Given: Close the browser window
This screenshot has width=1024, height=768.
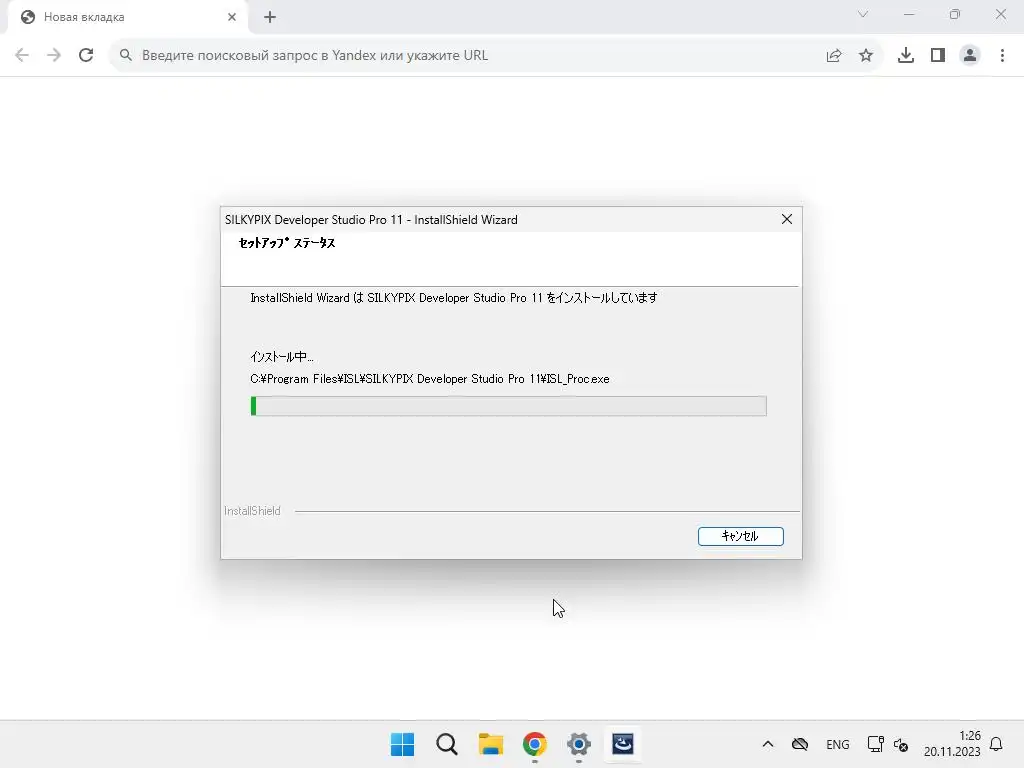Looking at the screenshot, I should coord(1000,14).
